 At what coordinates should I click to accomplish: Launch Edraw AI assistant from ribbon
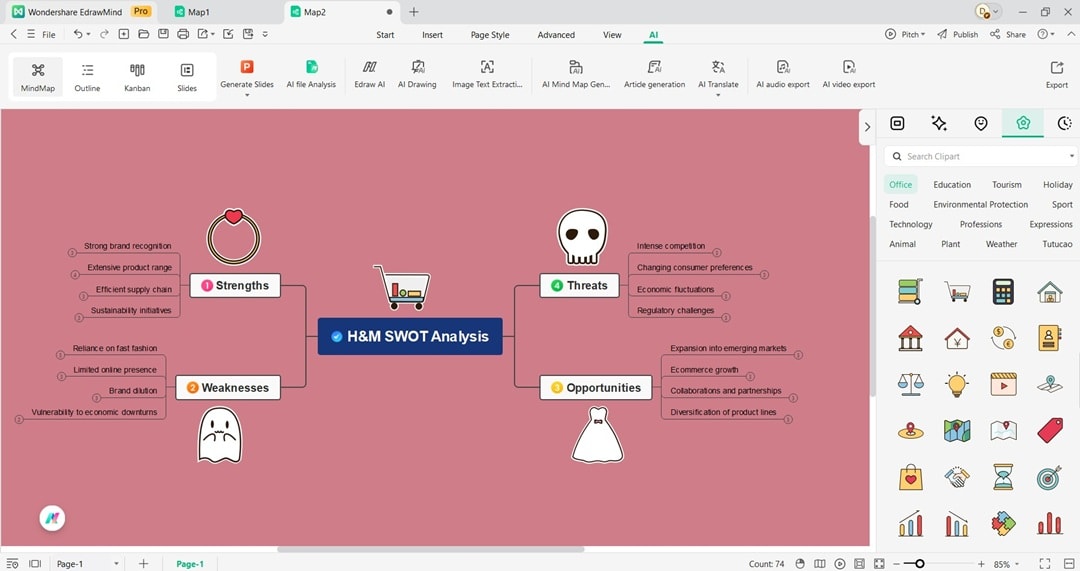[369, 74]
